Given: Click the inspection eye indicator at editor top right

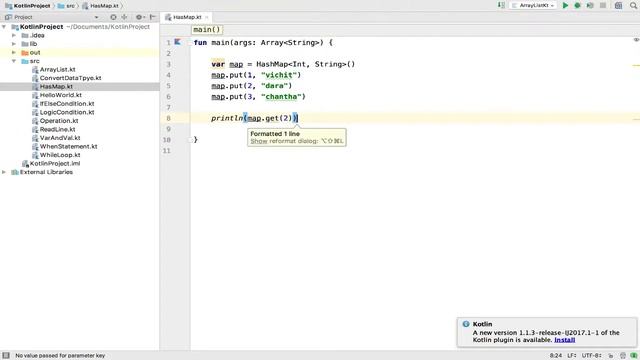Looking at the screenshot, I should (636, 40).
